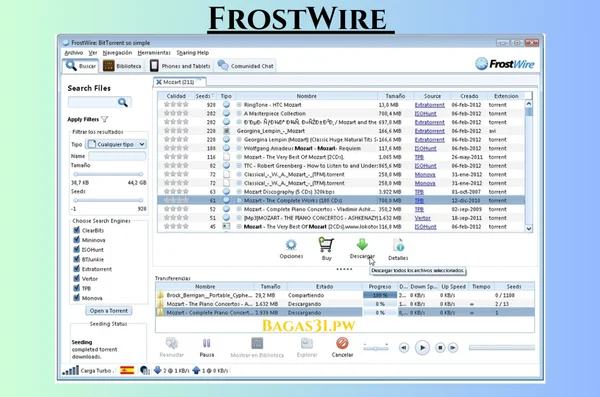Viewport: 600px width, 397px height.
Task: Click the Reanudar resume icon
Action: tap(171, 343)
